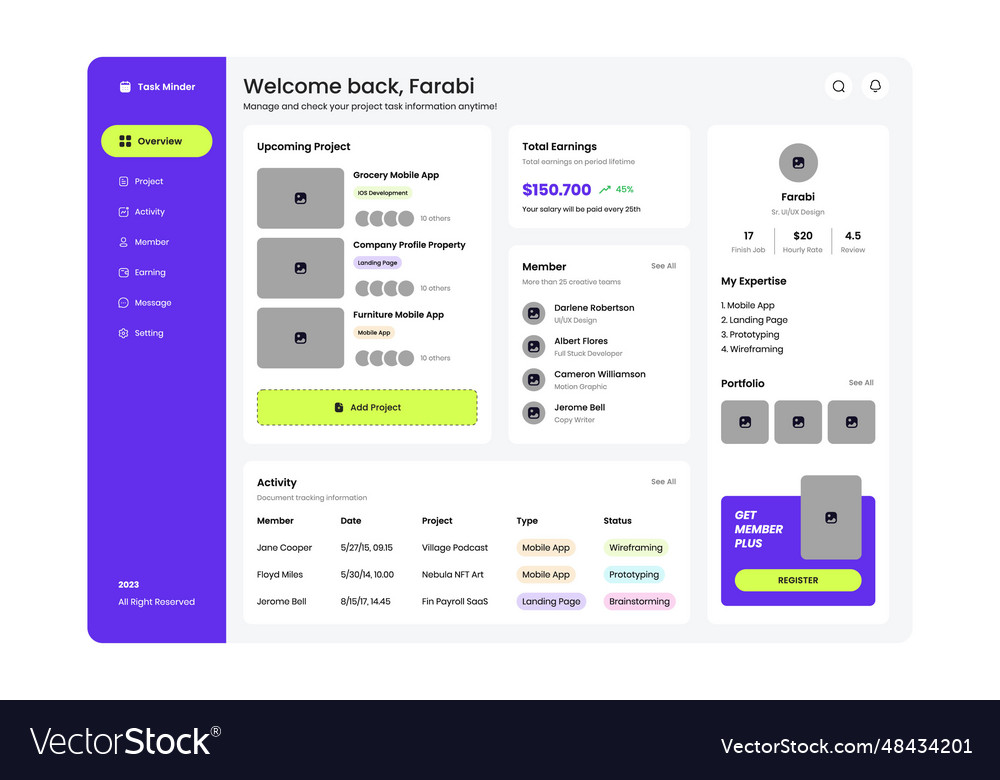Open the Overview menu item
The height and width of the screenshot is (780, 1000).
coord(157,141)
